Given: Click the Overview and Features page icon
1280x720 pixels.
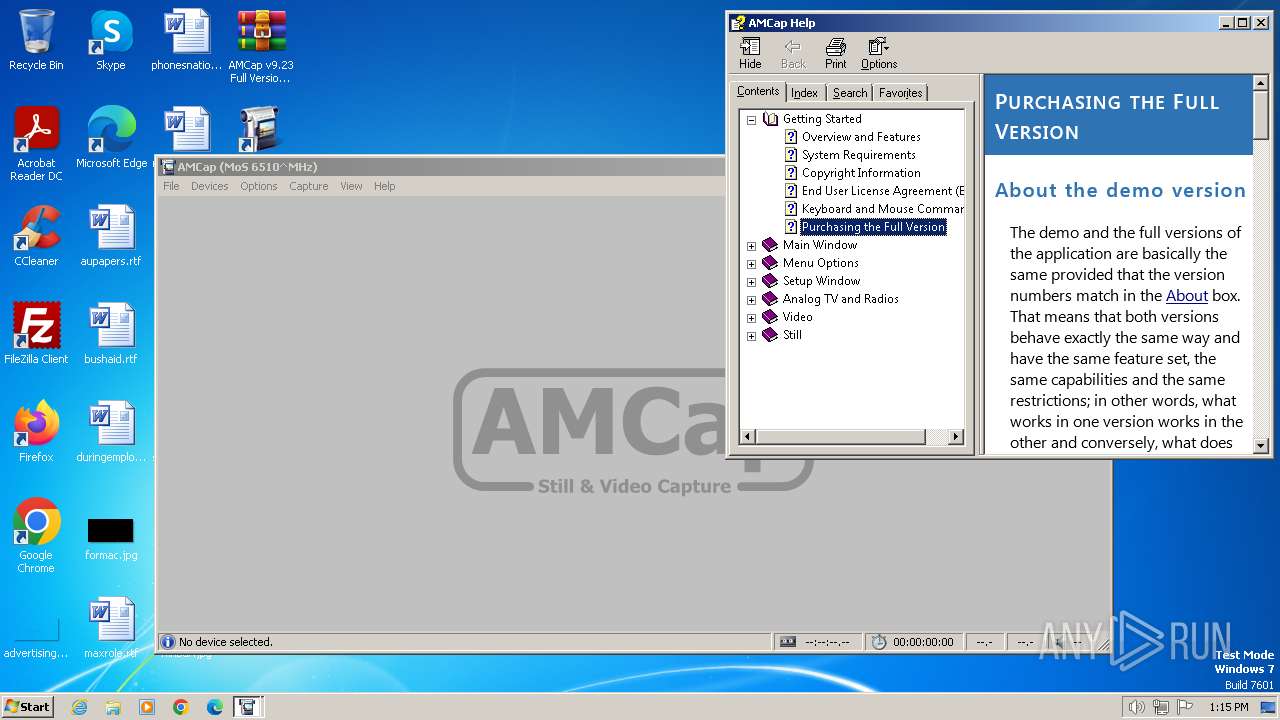Looking at the screenshot, I should [791, 137].
